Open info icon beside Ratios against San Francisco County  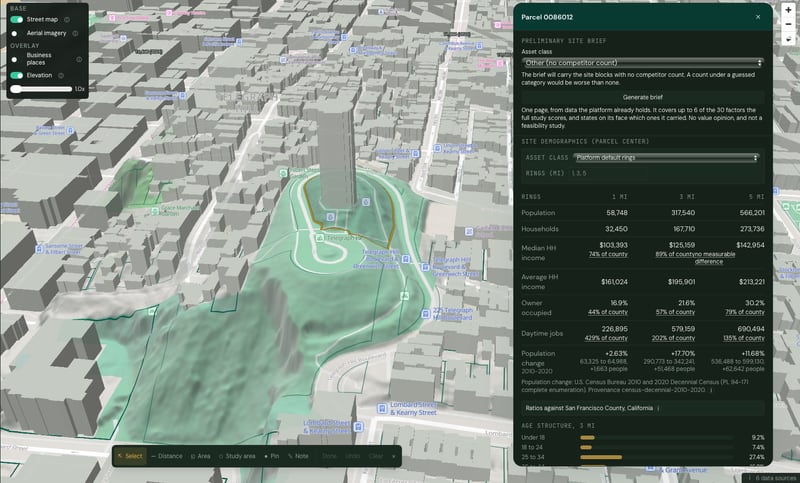[x=658, y=408]
